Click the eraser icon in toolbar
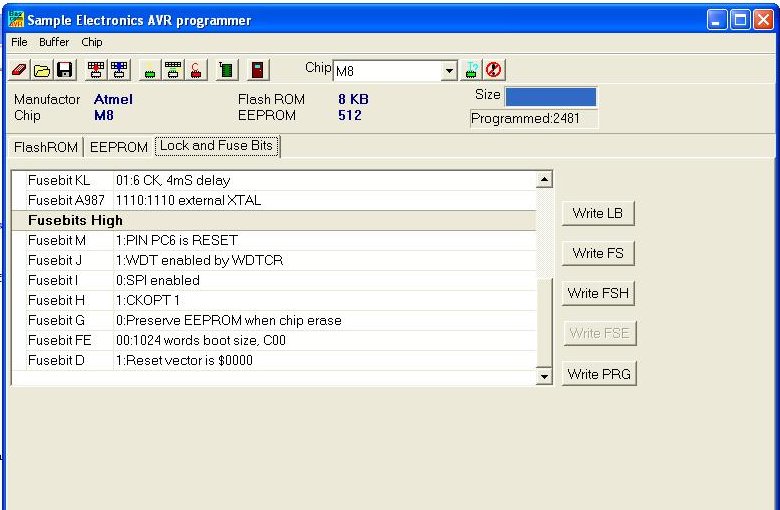The width and height of the screenshot is (780, 510). coord(19,70)
